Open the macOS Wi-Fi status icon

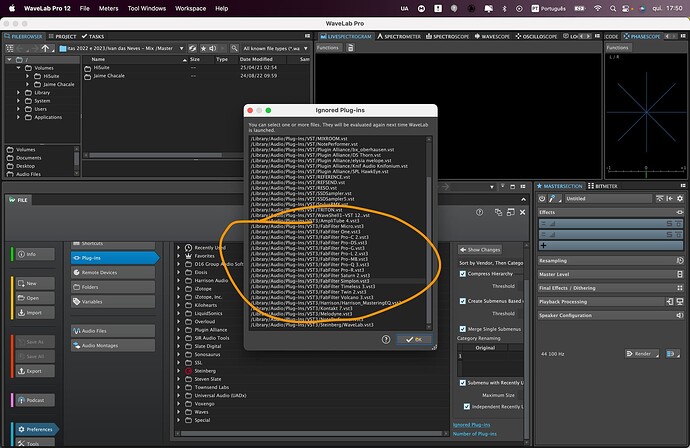(597, 8)
